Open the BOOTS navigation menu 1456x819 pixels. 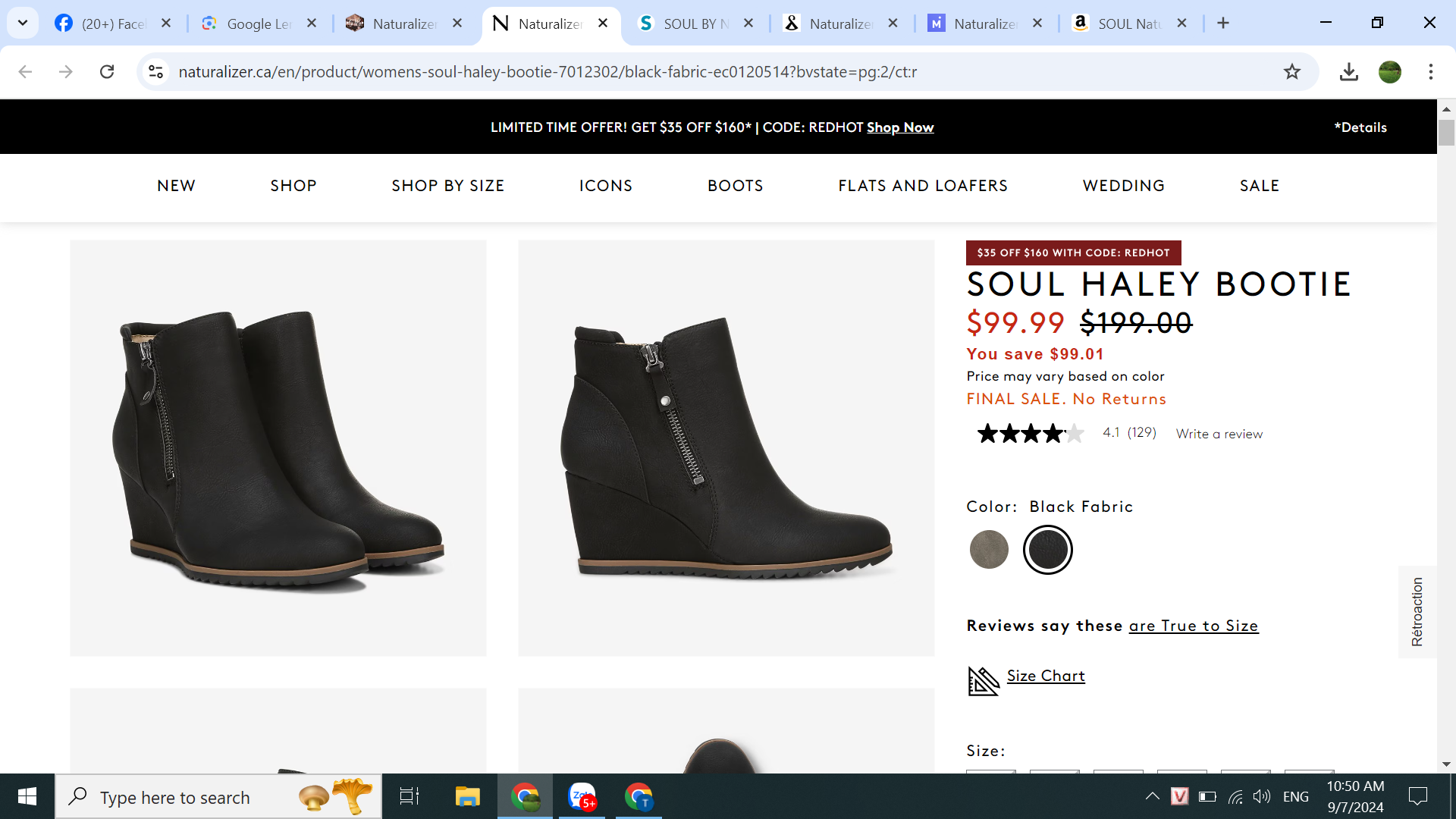point(735,186)
